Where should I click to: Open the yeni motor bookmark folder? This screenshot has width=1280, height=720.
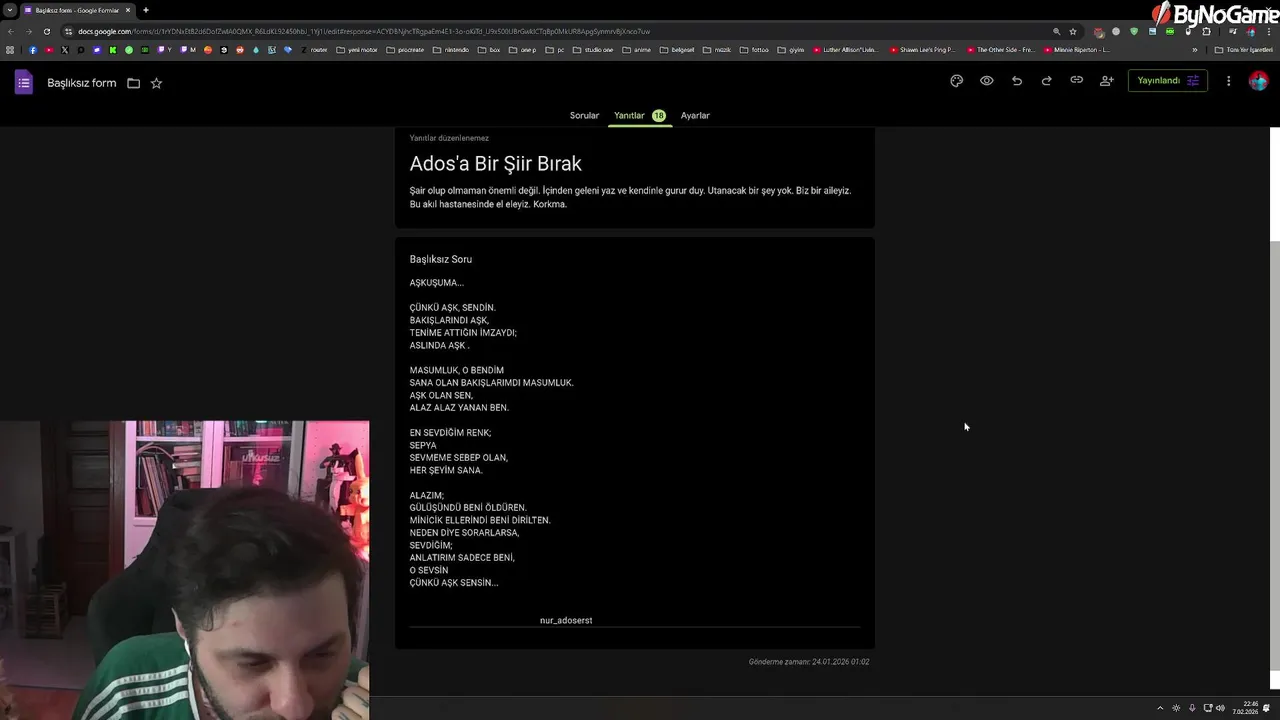pyautogui.click(x=357, y=49)
